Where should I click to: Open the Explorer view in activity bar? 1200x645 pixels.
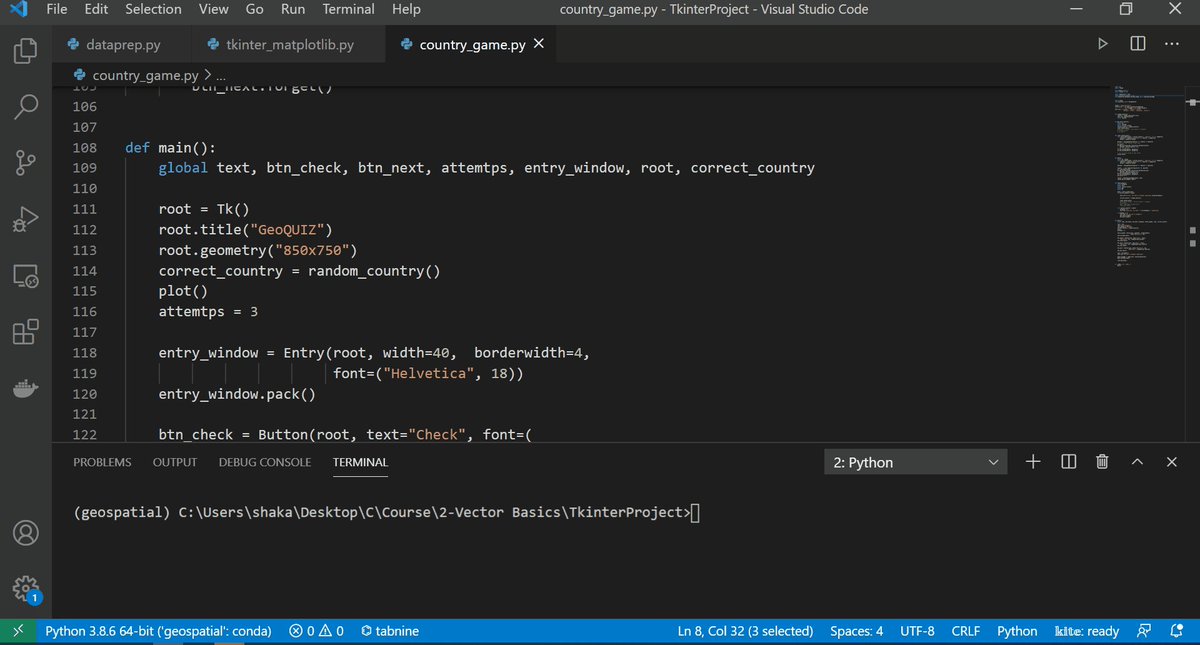[x=25, y=49]
